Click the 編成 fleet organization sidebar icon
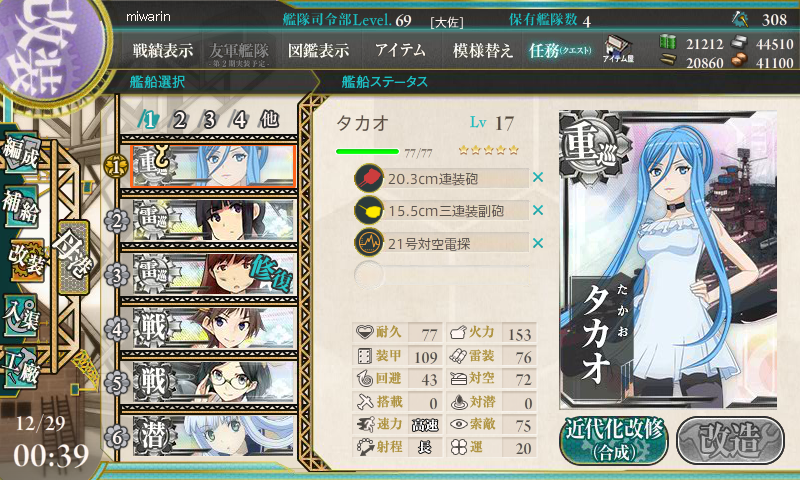The height and width of the screenshot is (480, 800). tap(21, 153)
